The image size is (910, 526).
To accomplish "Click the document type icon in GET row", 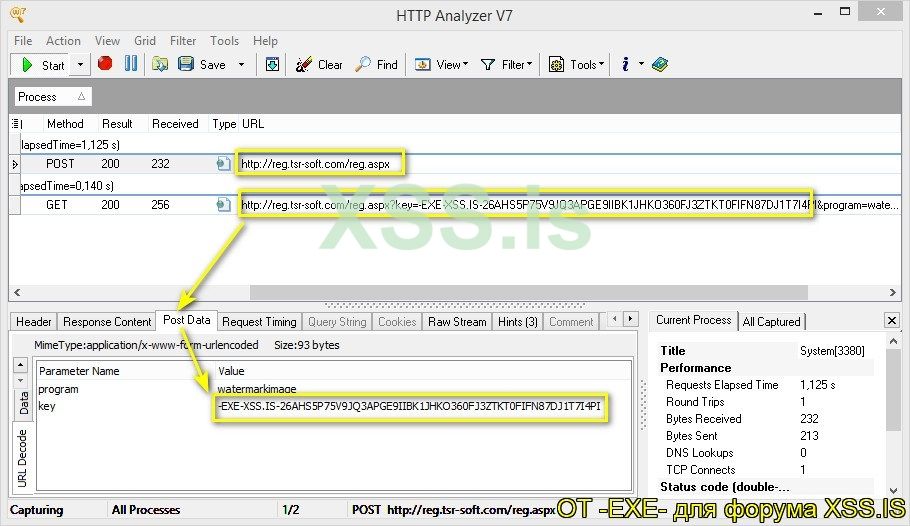I will point(223,204).
